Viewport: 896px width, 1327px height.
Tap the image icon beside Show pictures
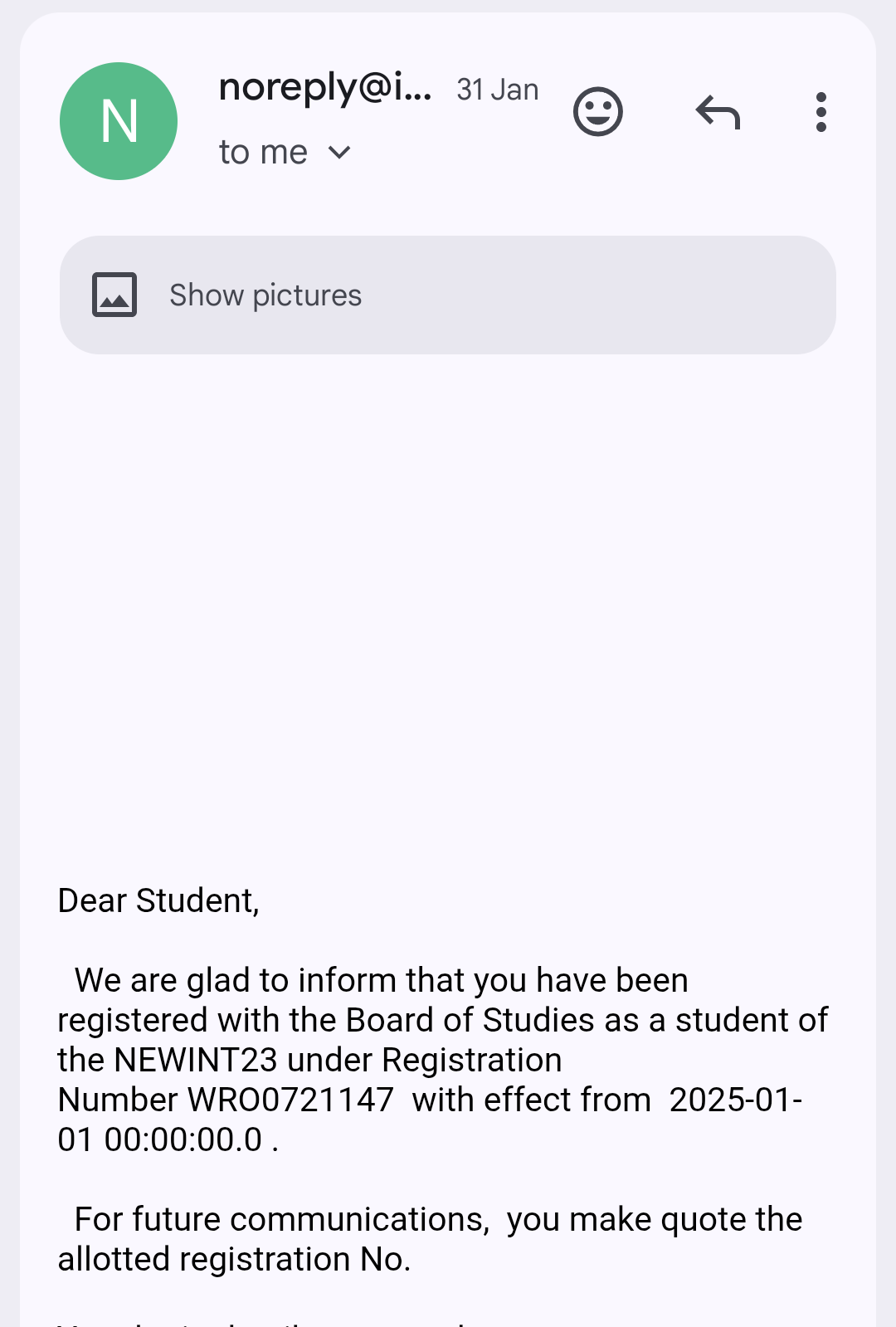click(114, 295)
